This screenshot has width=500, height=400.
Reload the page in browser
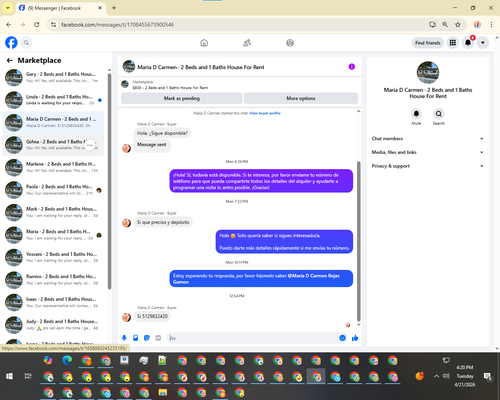tap(37, 24)
